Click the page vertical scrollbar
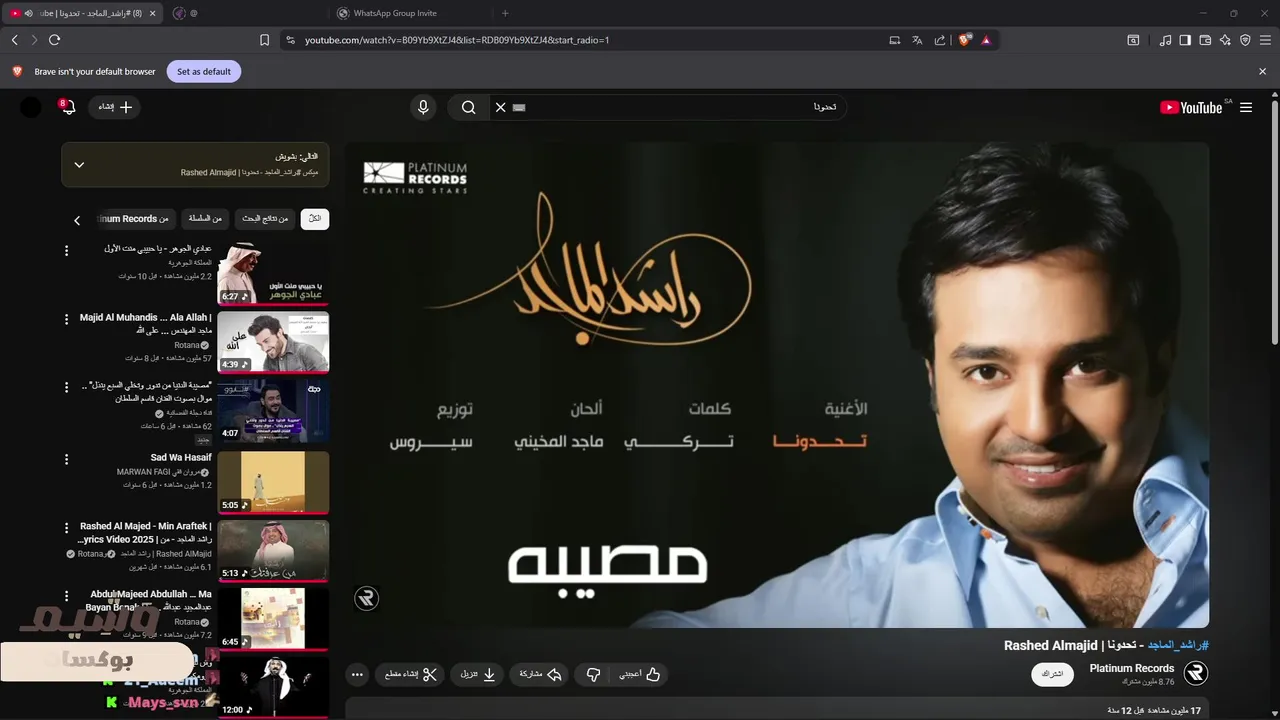Image resolution: width=1280 pixels, height=720 pixels. click(x=1273, y=220)
